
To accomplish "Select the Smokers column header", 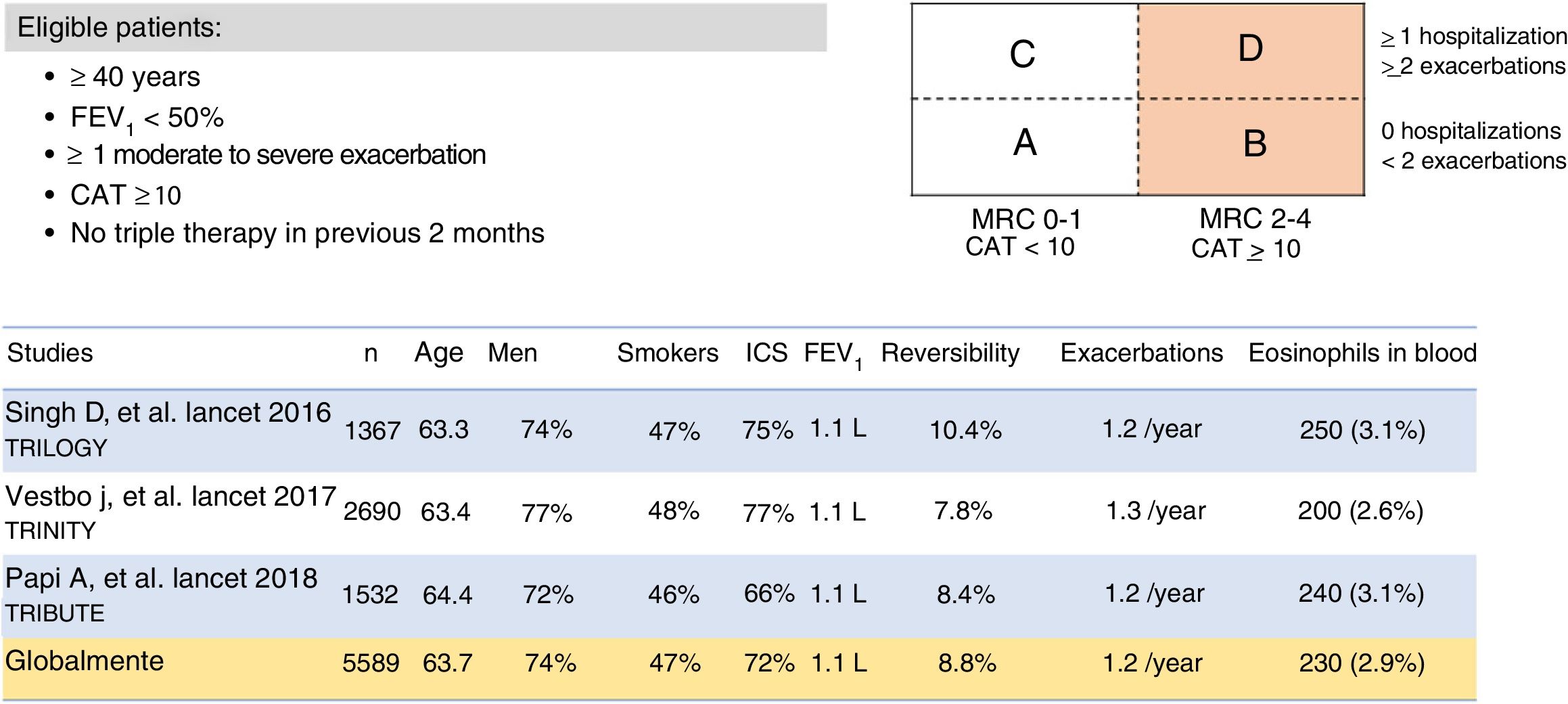I will tap(667, 353).
